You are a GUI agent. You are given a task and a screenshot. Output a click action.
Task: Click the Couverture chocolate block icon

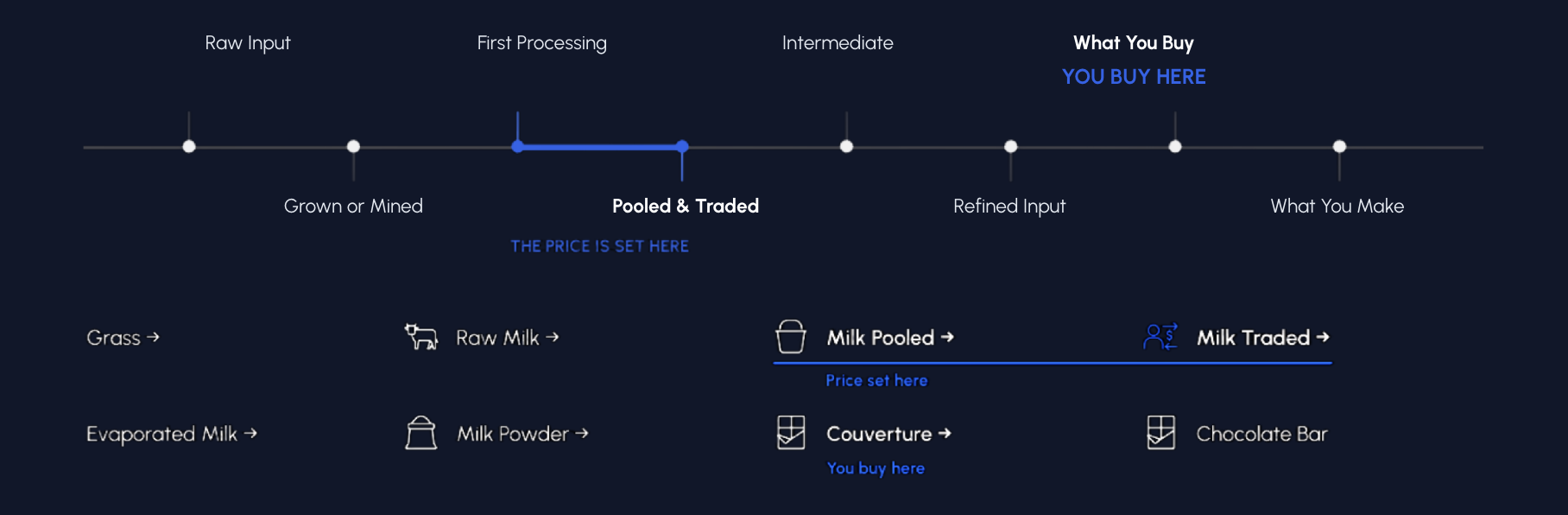tap(791, 433)
